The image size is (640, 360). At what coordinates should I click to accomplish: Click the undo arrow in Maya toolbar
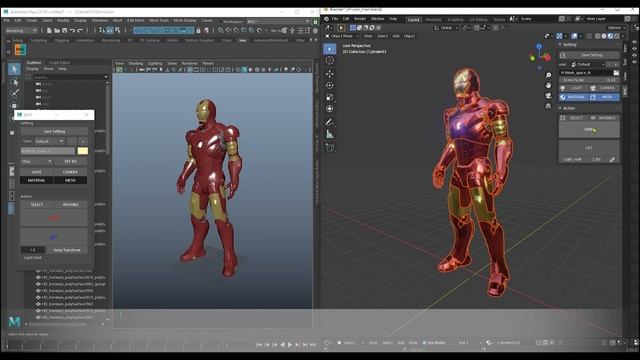point(72,30)
